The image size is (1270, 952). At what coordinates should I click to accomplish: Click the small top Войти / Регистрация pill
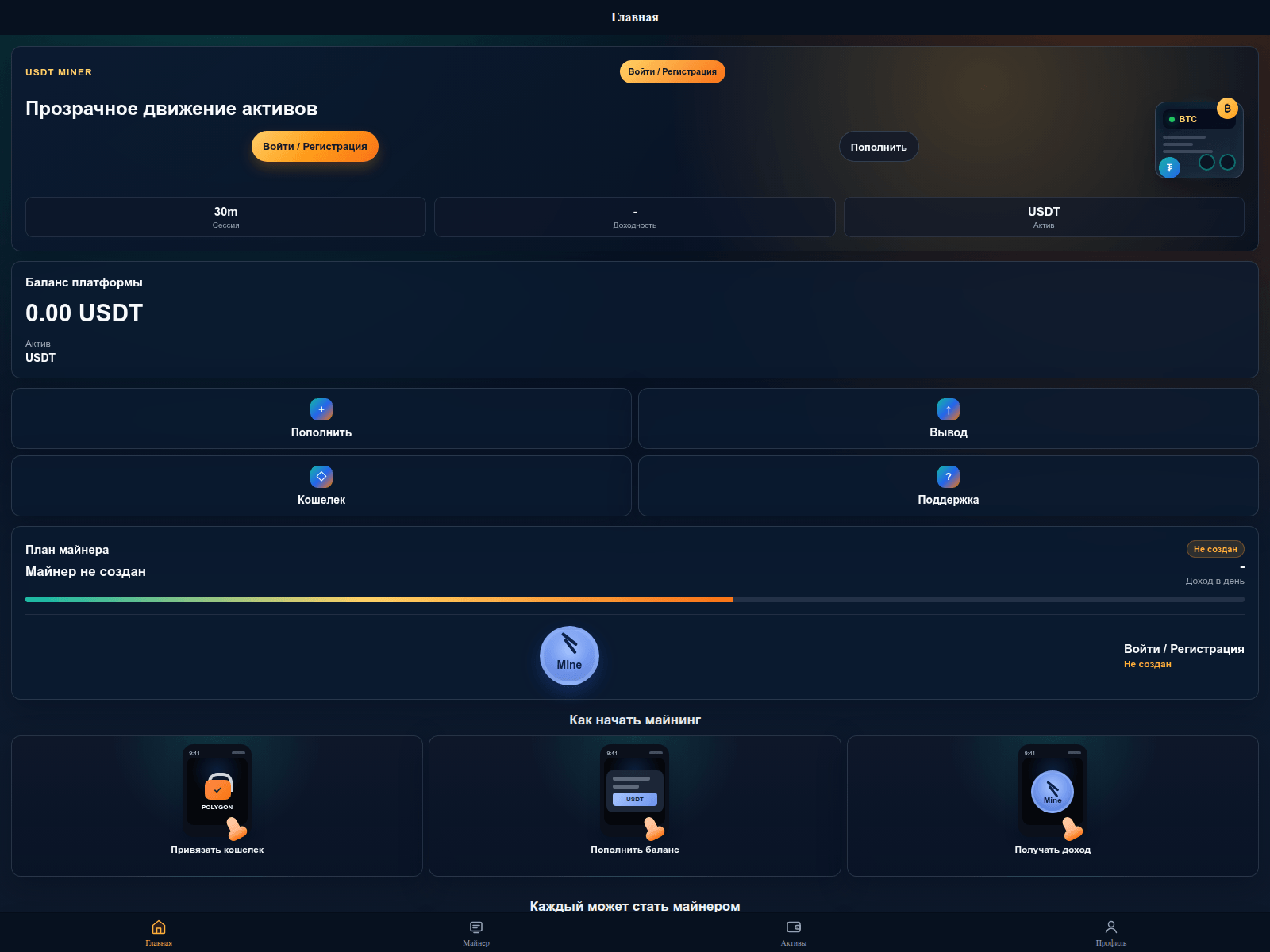[x=672, y=71]
